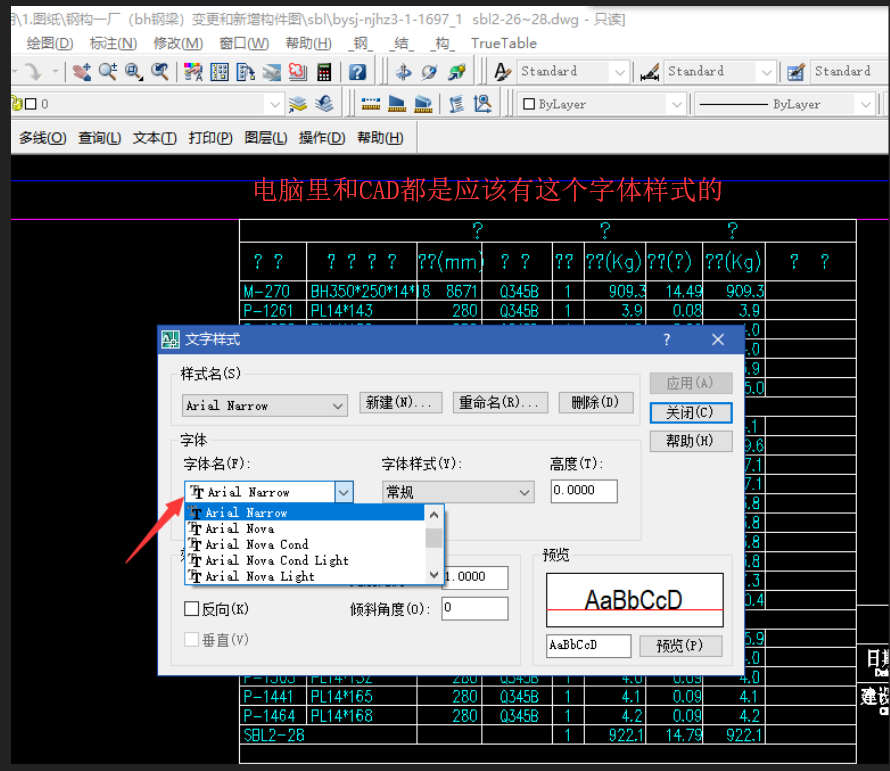Expand the 字体名 font name dropdown arrow
The width and height of the screenshot is (890, 771).
(x=343, y=492)
